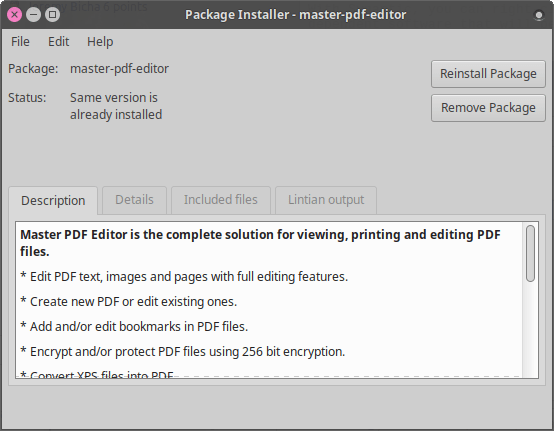The height and width of the screenshot is (431, 554).
Task: Click the 'Same version is already installed' status
Action: 116,106
